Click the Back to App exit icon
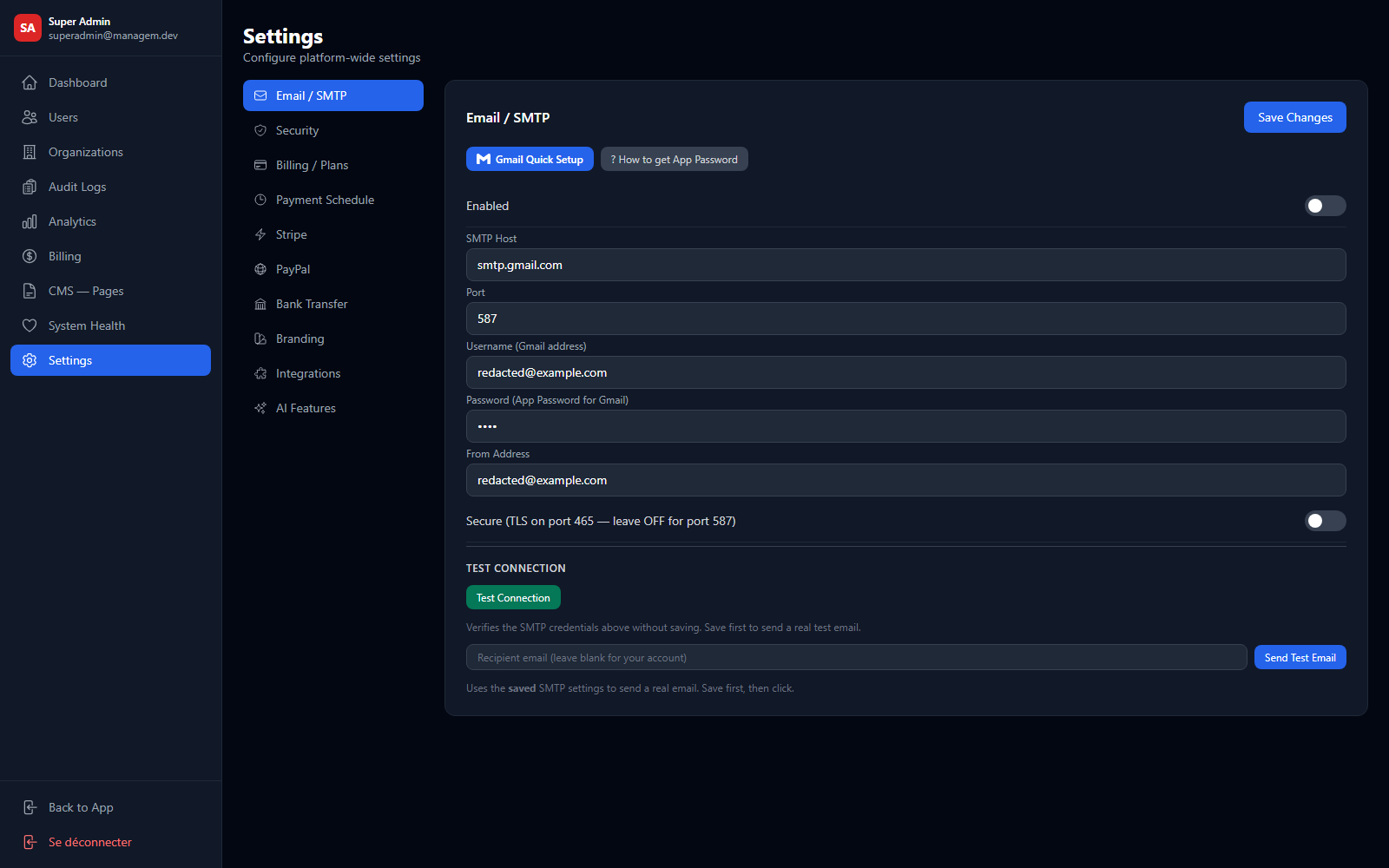Viewport: 1389px width, 868px height. click(30, 807)
